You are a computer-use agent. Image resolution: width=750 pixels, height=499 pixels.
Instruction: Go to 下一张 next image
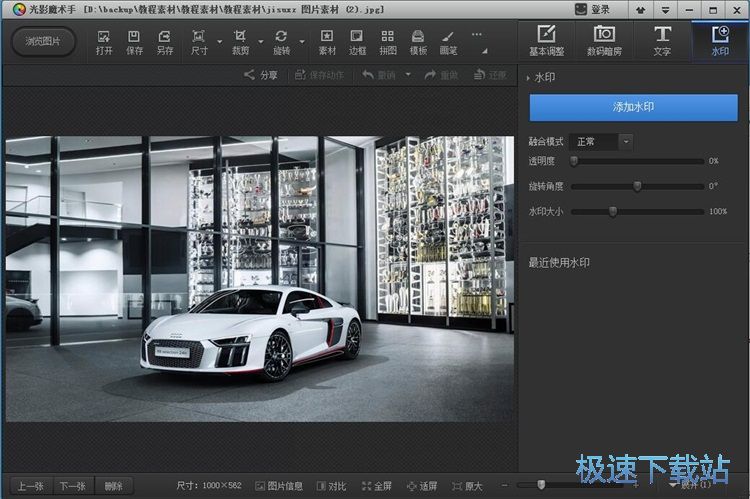(x=73, y=487)
